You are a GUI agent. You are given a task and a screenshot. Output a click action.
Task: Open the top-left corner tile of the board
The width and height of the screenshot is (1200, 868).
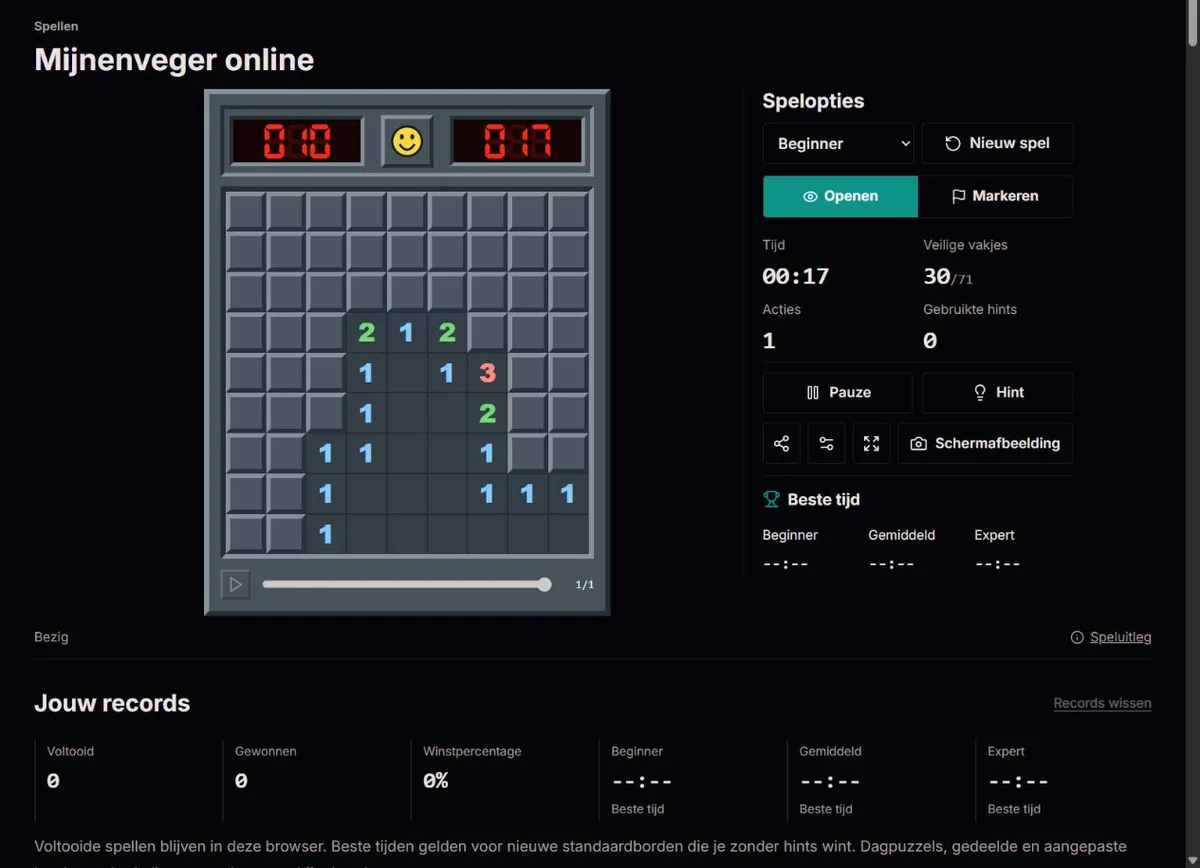(x=245, y=212)
